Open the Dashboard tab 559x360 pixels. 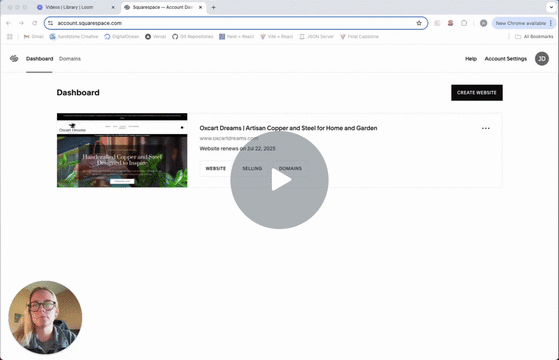[x=39, y=58]
